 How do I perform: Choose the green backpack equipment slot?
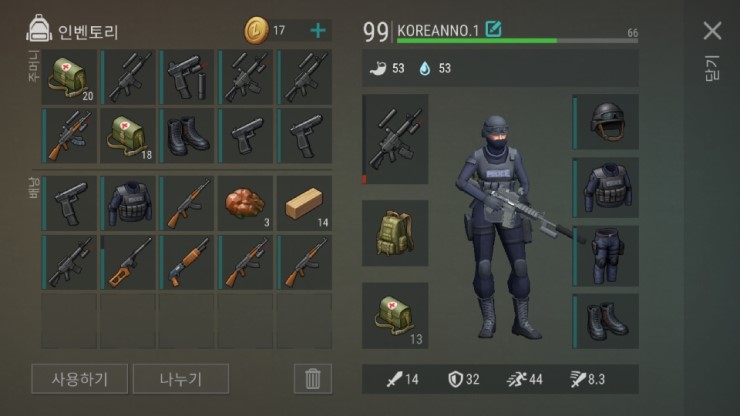395,233
